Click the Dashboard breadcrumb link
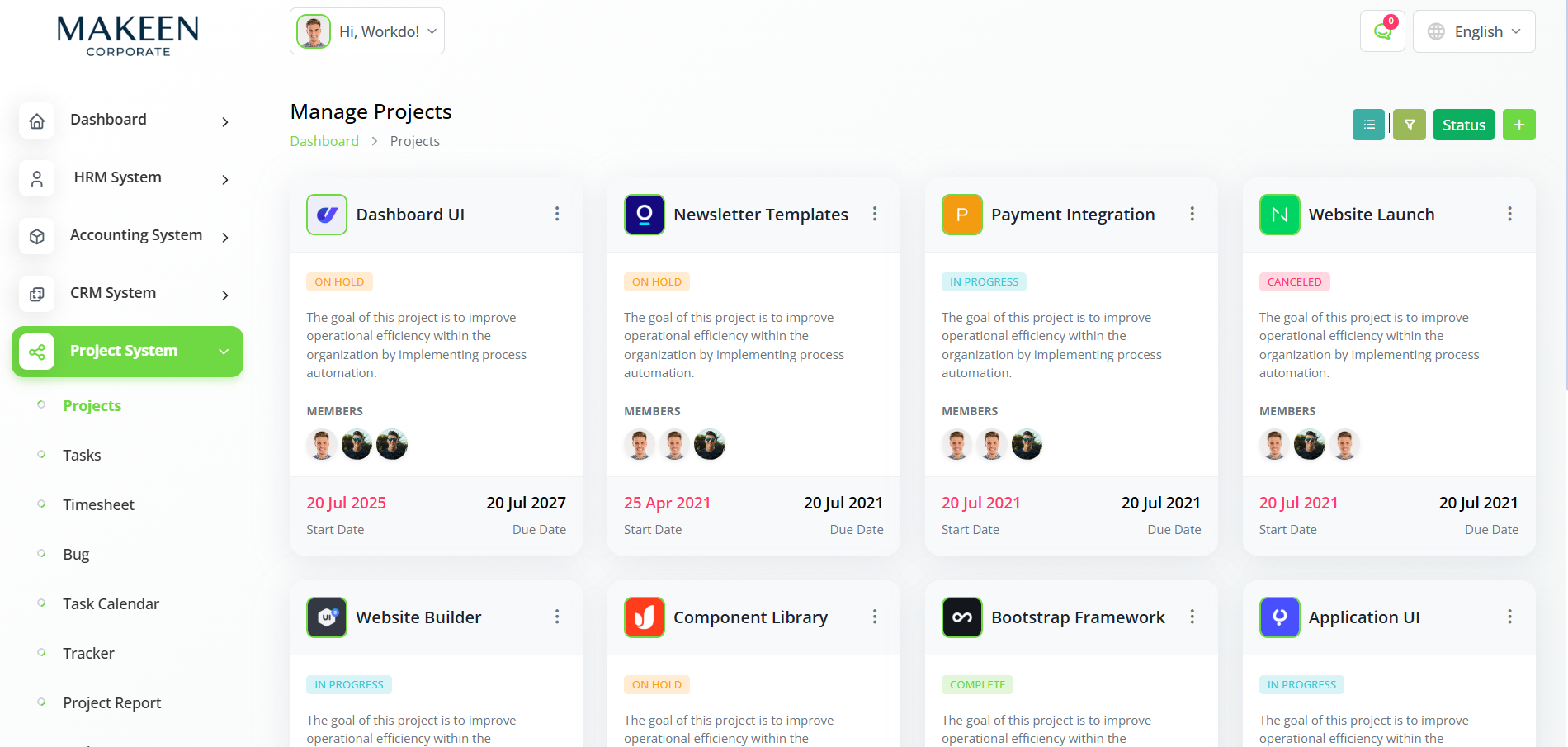Screen dimensions: 1568x747 click(324, 141)
